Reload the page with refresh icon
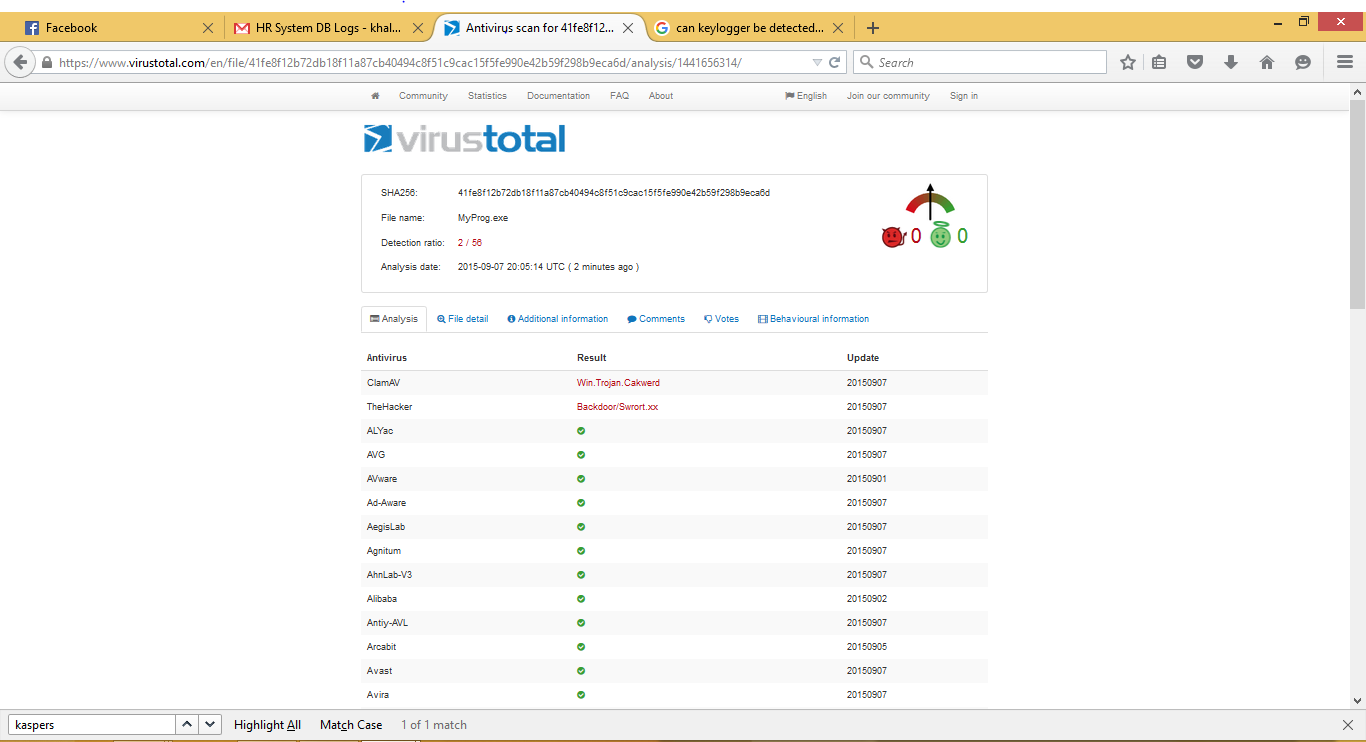The height and width of the screenshot is (742, 1366). (x=834, y=62)
